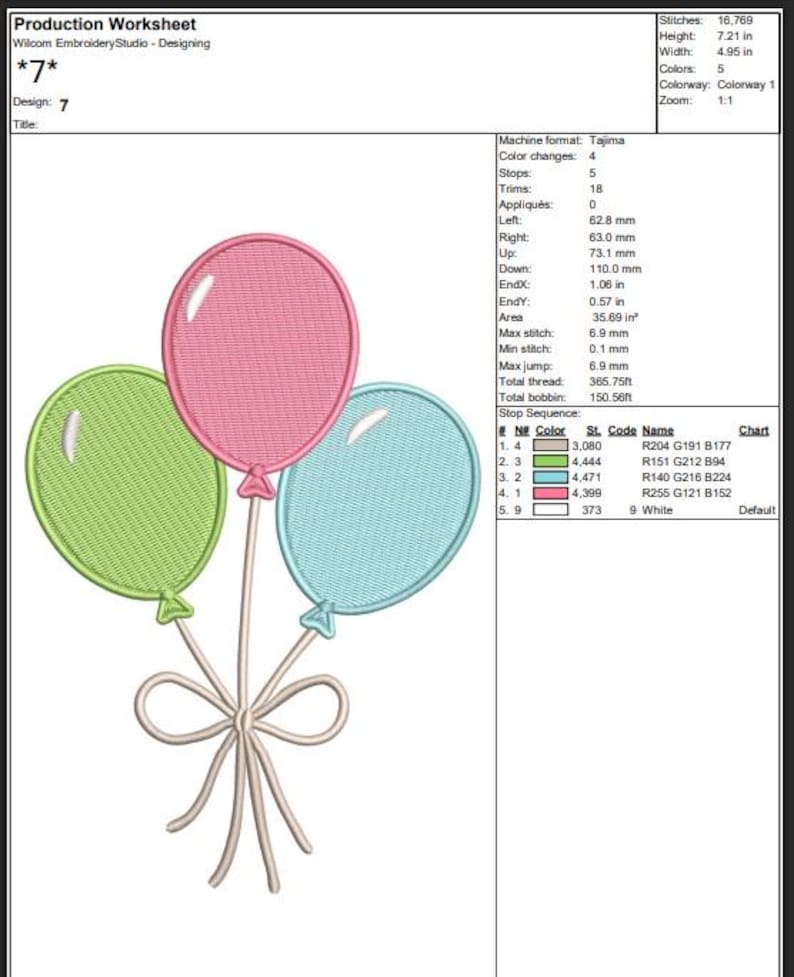The width and height of the screenshot is (794, 977).
Task: Click the EndX value 1.06 in
Action: pyautogui.click(x=606, y=285)
